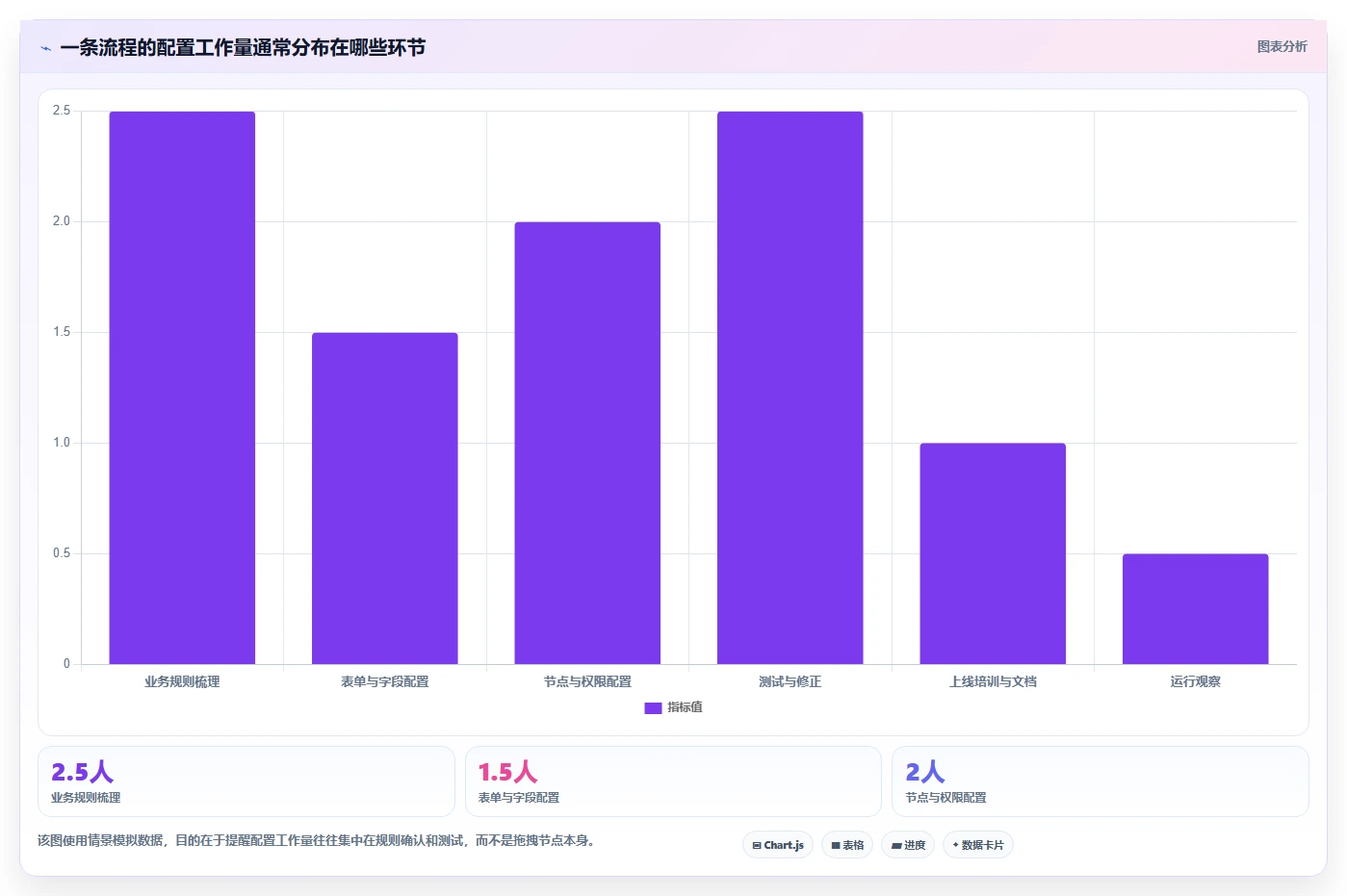Click the 节点与权限配置 x-axis label
The height and width of the screenshot is (896, 1347).
(587, 681)
